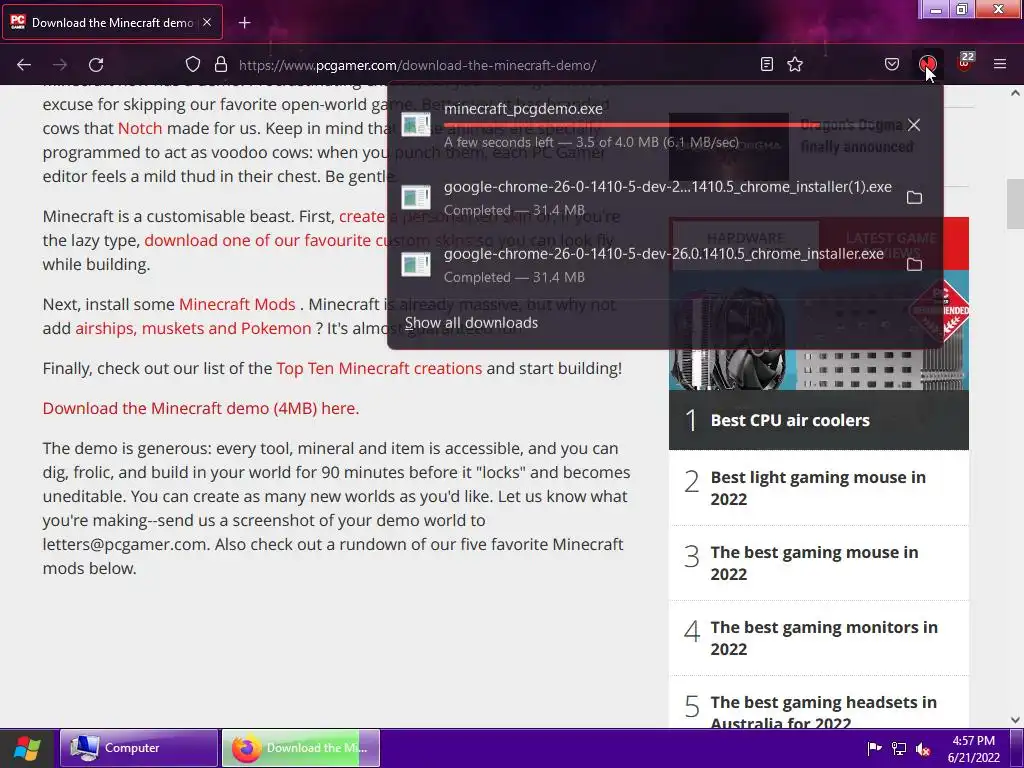Click scrollbar down arrow

tap(1015, 720)
